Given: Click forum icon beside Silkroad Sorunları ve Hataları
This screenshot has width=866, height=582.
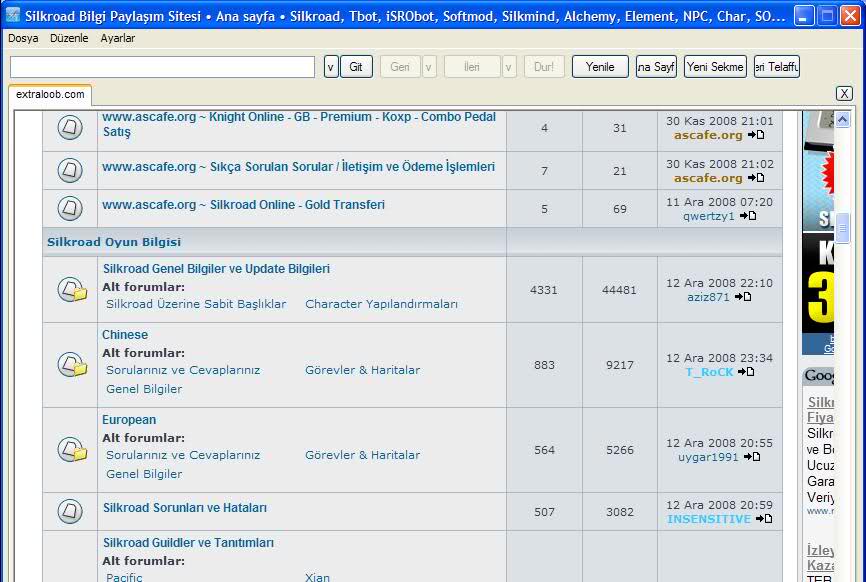Looking at the screenshot, I should 70,511.
